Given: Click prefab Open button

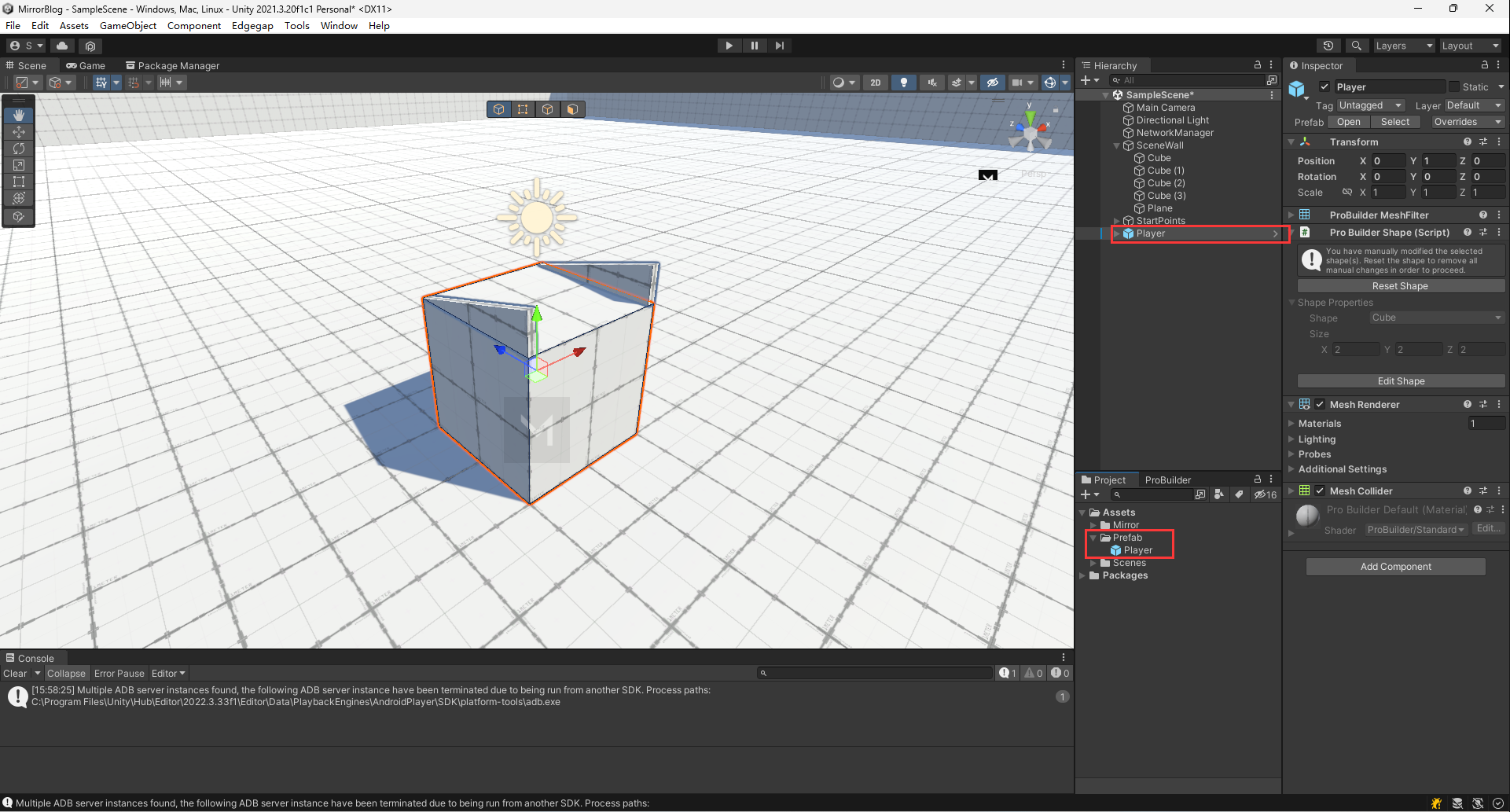Looking at the screenshot, I should 1349,122.
